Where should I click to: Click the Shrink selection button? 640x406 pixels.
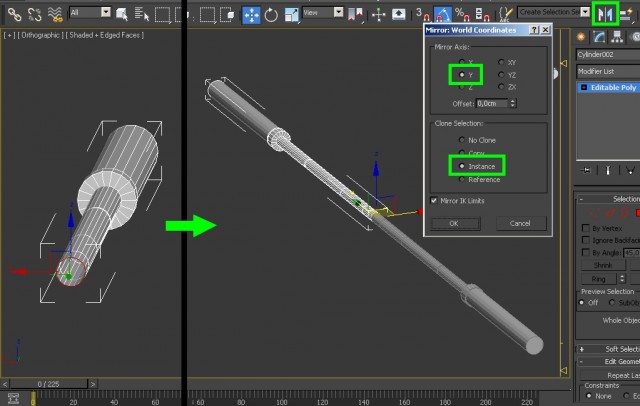602,265
